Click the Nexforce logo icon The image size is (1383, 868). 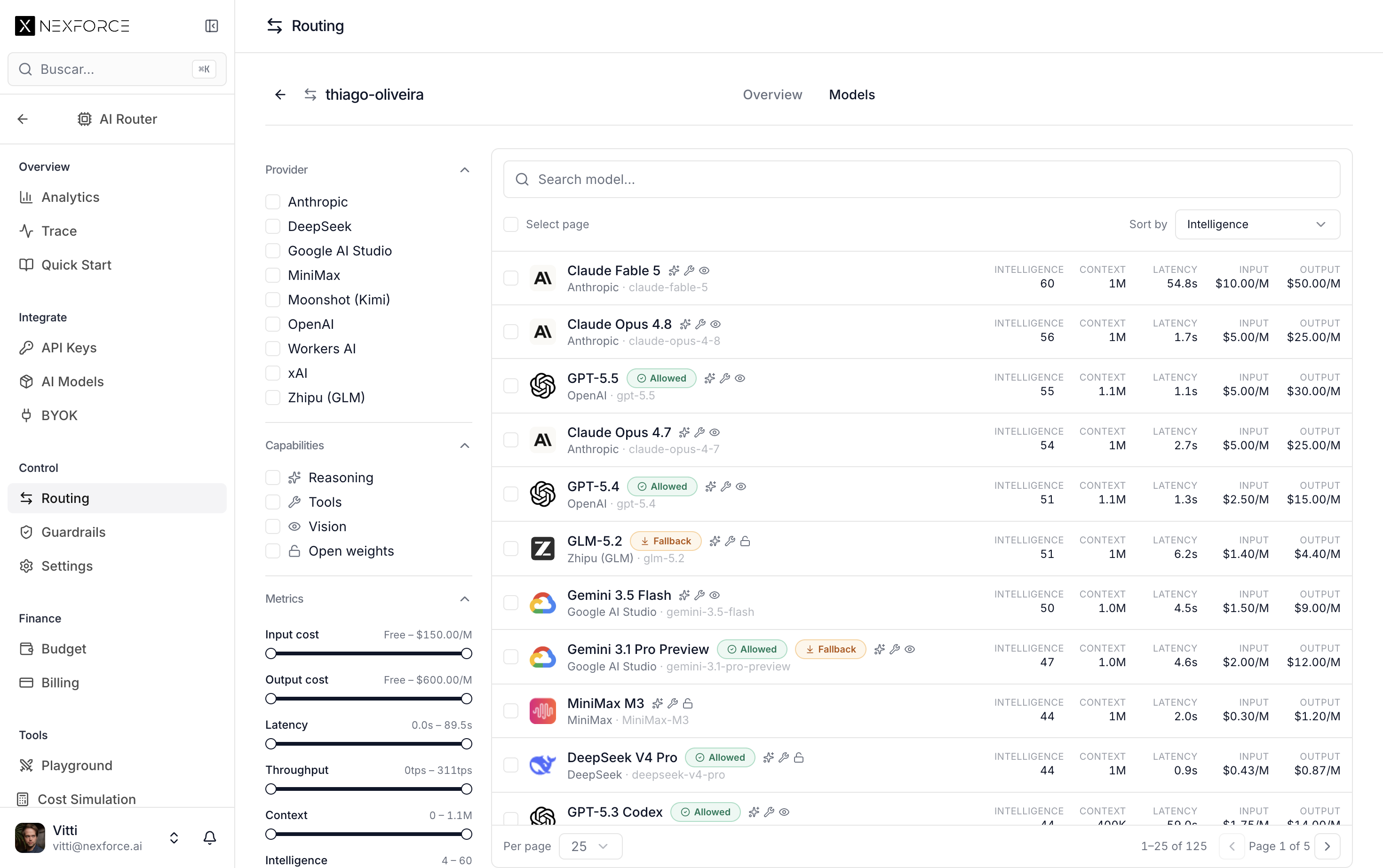24,26
